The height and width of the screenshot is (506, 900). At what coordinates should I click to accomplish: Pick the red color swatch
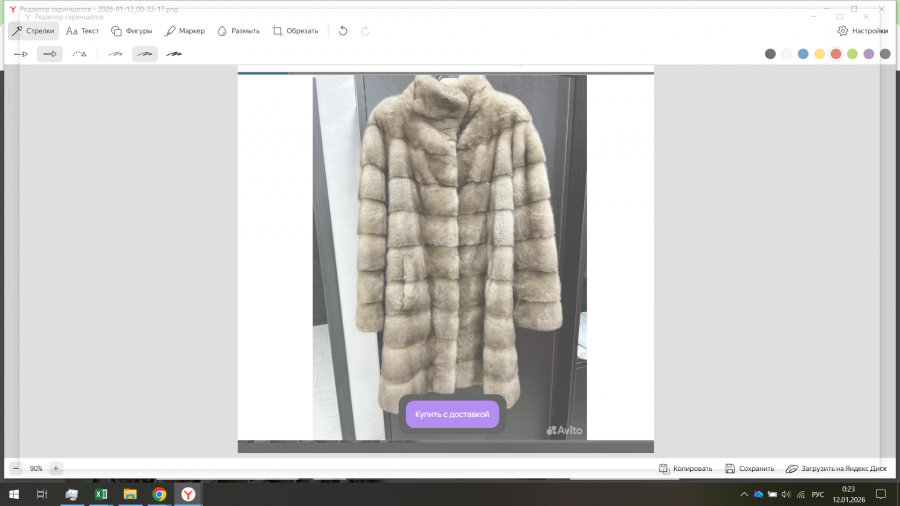point(836,54)
